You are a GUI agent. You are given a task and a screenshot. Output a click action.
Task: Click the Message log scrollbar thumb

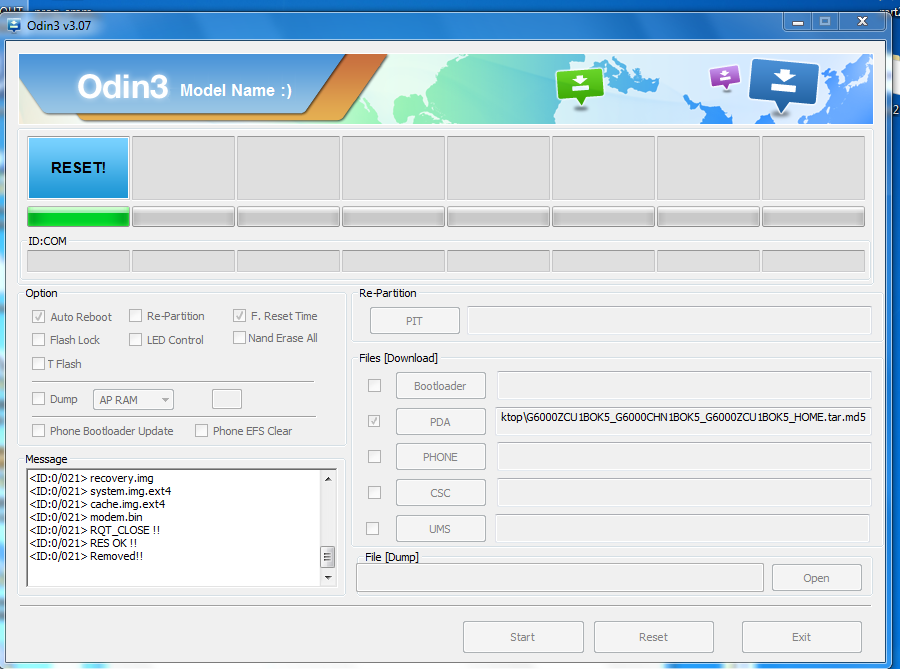(328, 557)
